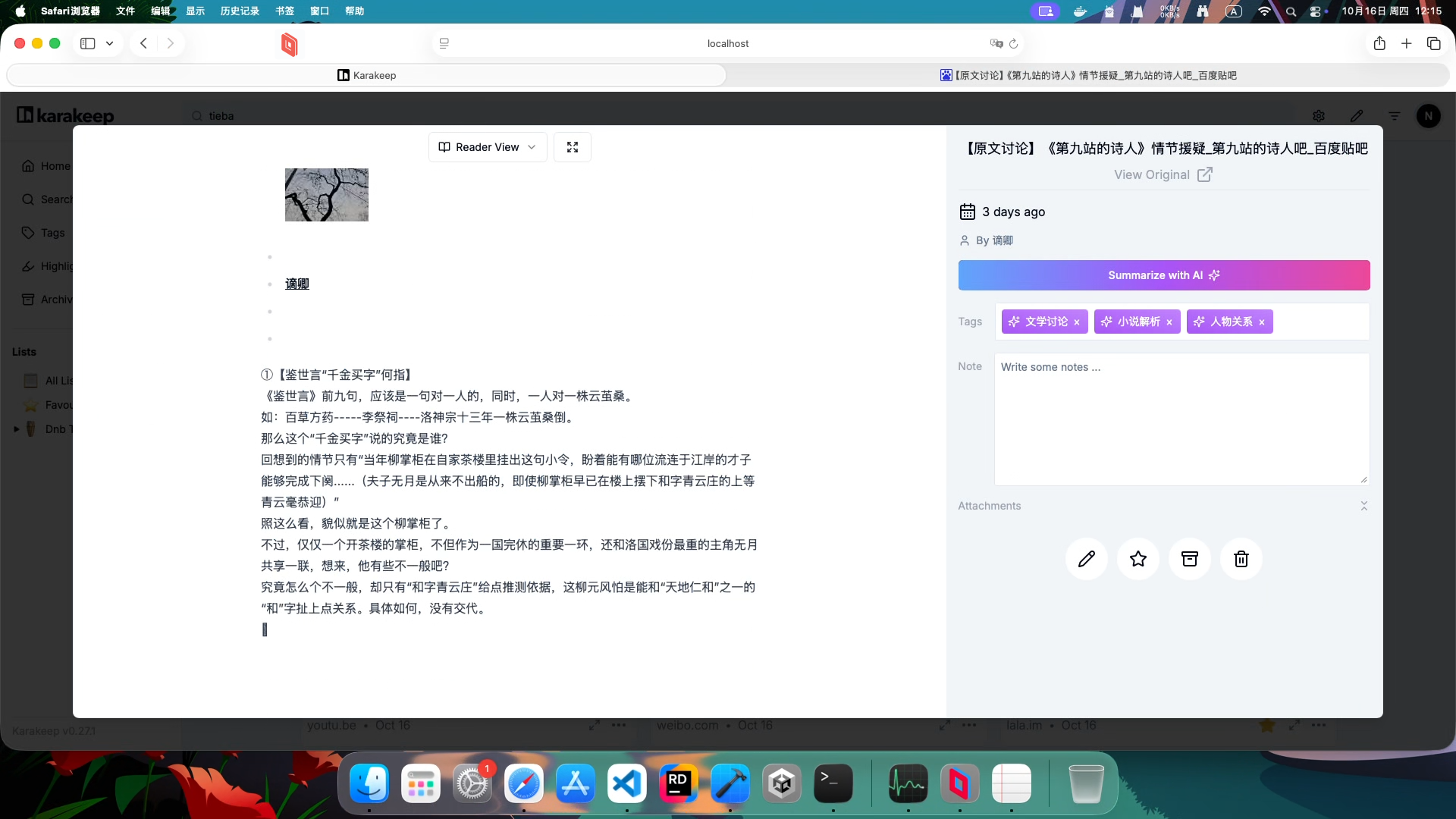Viewport: 1456px width, 819px height.
Task: Remove the 人物关系 tag
Action: coord(1262,322)
